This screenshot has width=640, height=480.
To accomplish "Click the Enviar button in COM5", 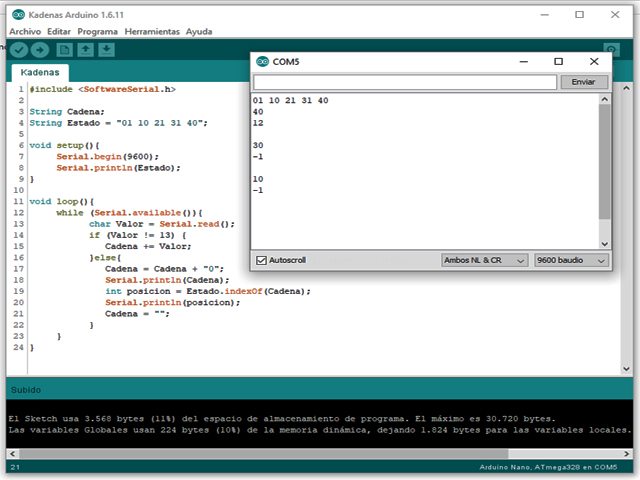I will click(584, 82).
